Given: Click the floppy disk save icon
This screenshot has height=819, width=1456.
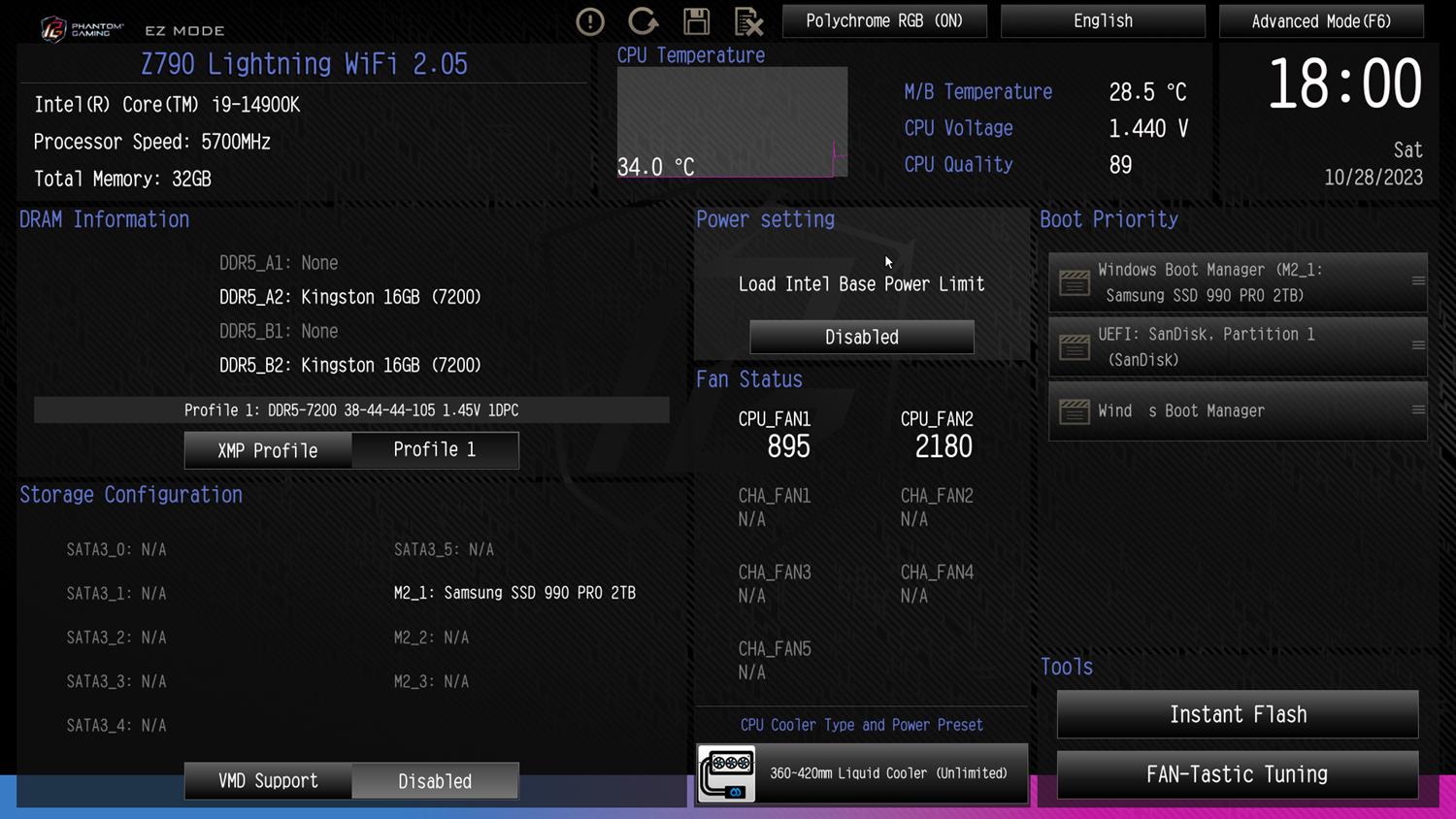Looking at the screenshot, I should click(696, 21).
